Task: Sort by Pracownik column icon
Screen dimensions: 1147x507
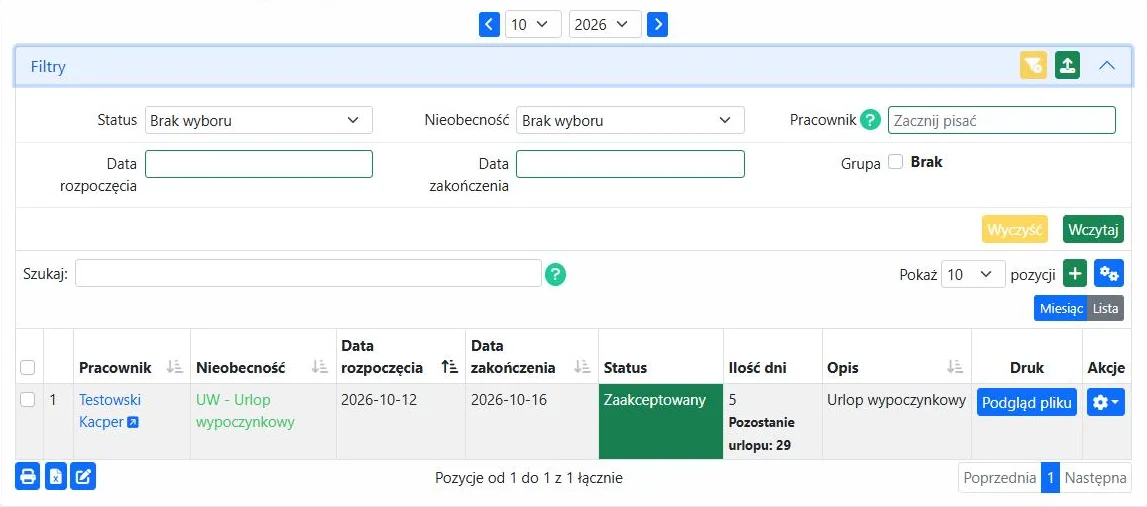Action: pos(174,367)
